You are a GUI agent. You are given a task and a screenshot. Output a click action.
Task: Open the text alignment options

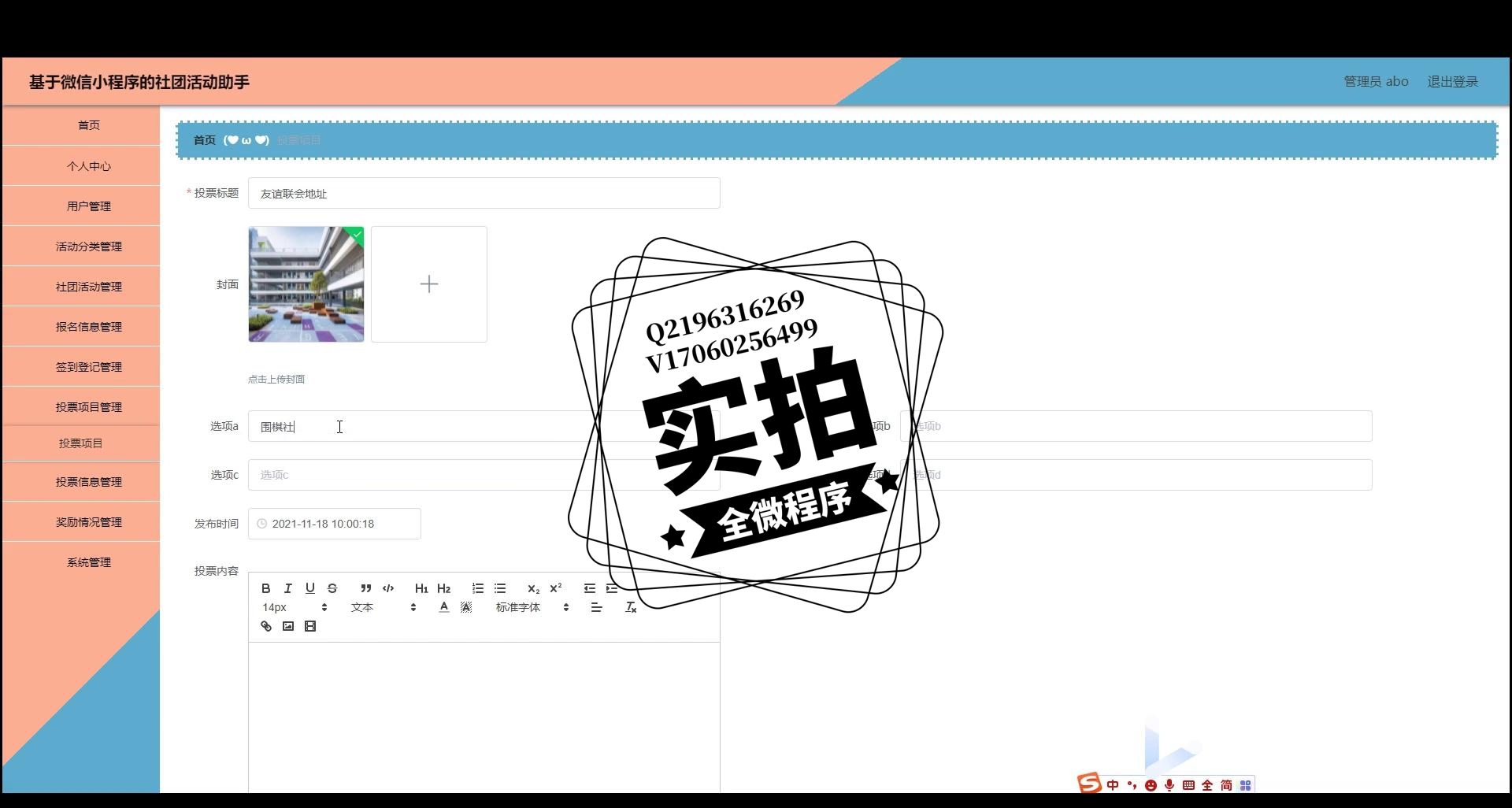click(x=596, y=607)
